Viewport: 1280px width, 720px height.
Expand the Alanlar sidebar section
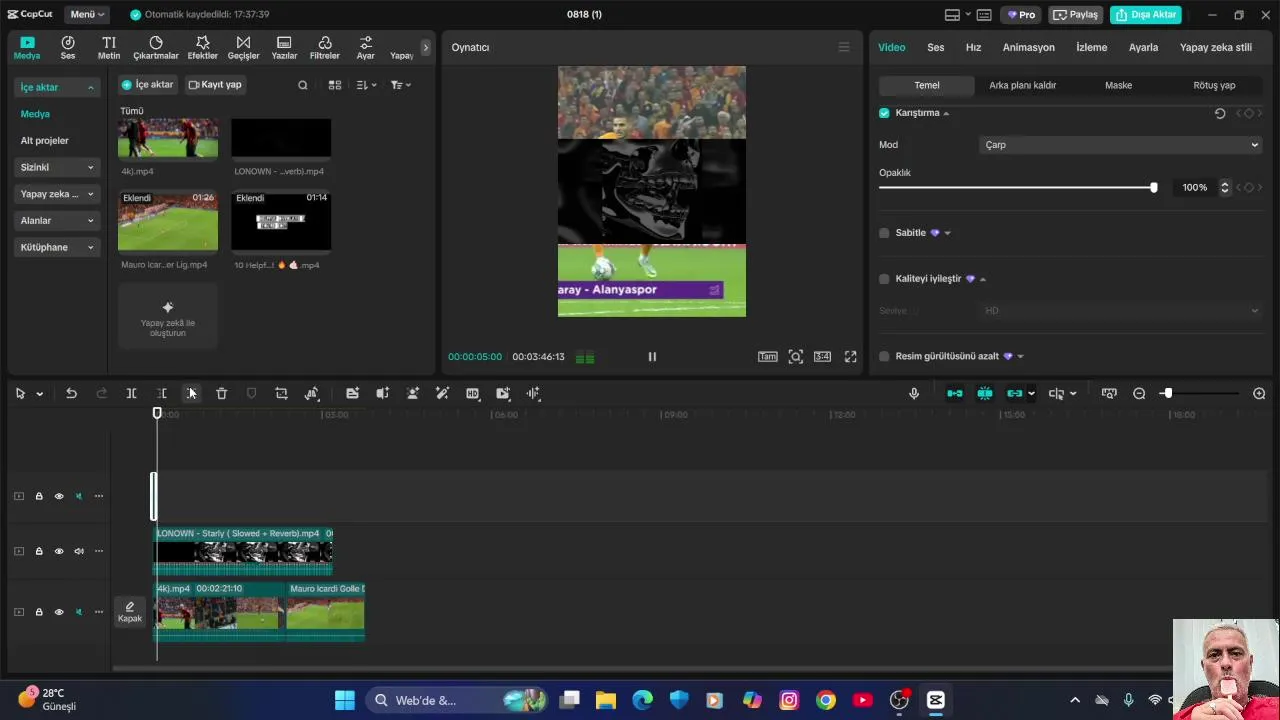(x=56, y=221)
